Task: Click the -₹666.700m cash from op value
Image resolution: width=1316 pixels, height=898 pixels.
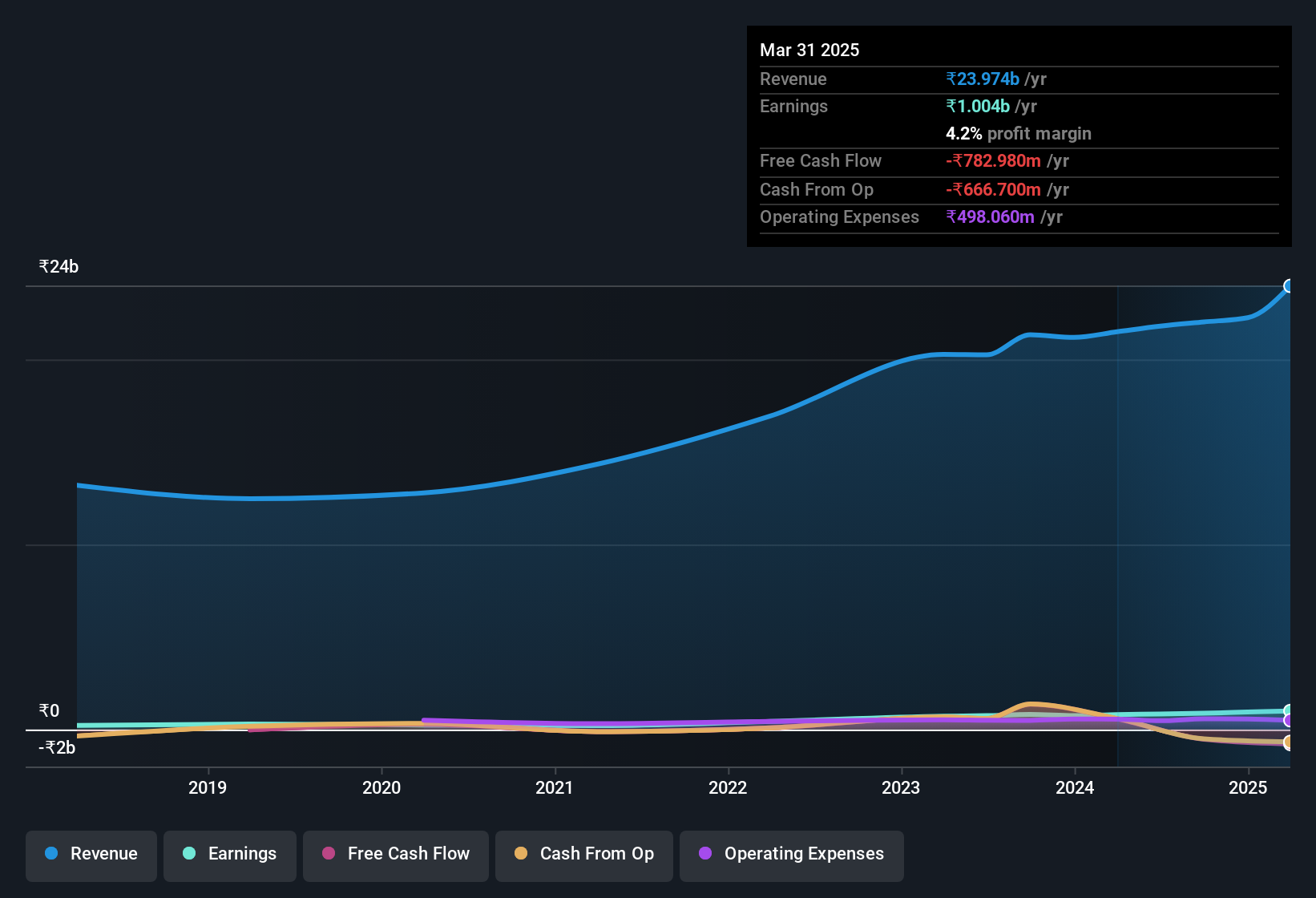Action: point(993,189)
